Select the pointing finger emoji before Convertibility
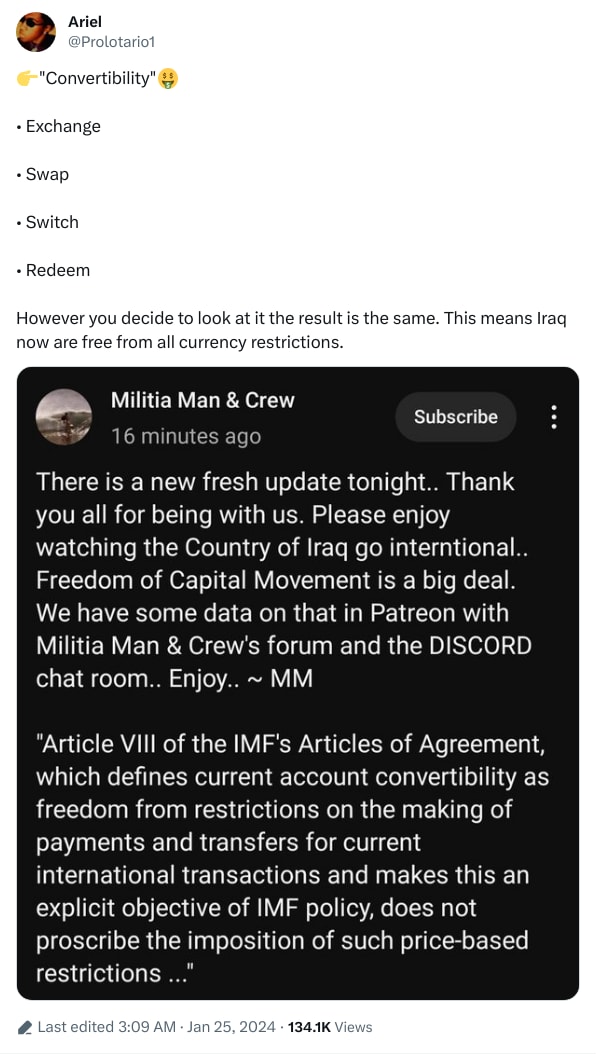Screen dimensions: 611x1054 (24, 78)
